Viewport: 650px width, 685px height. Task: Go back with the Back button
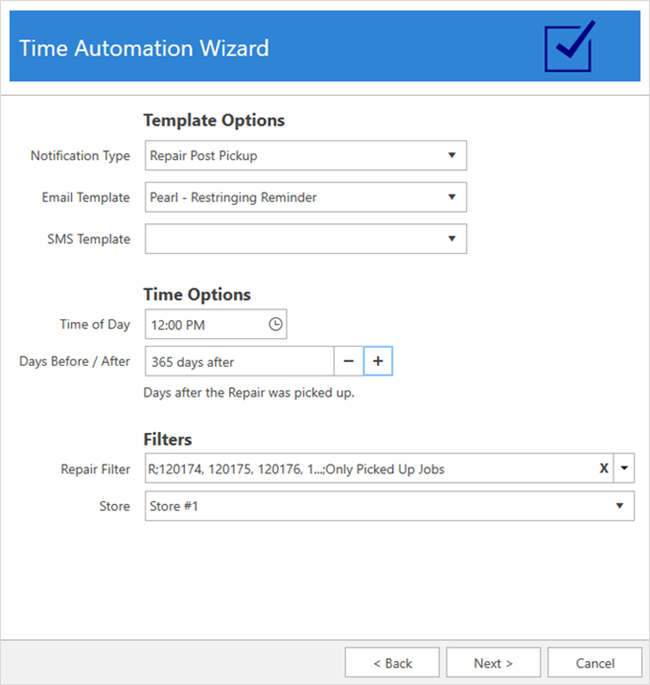(x=392, y=663)
